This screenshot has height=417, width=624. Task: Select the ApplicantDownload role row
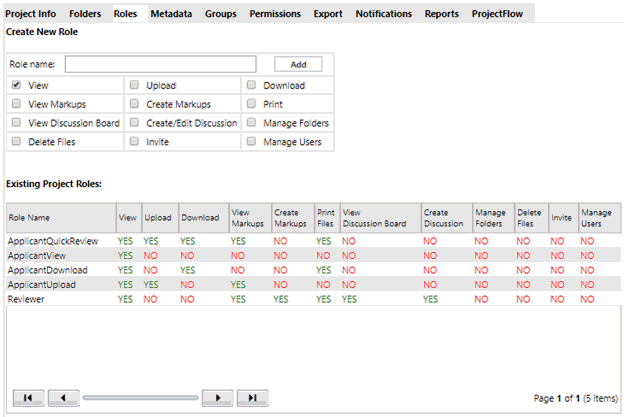click(x=314, y=270)
